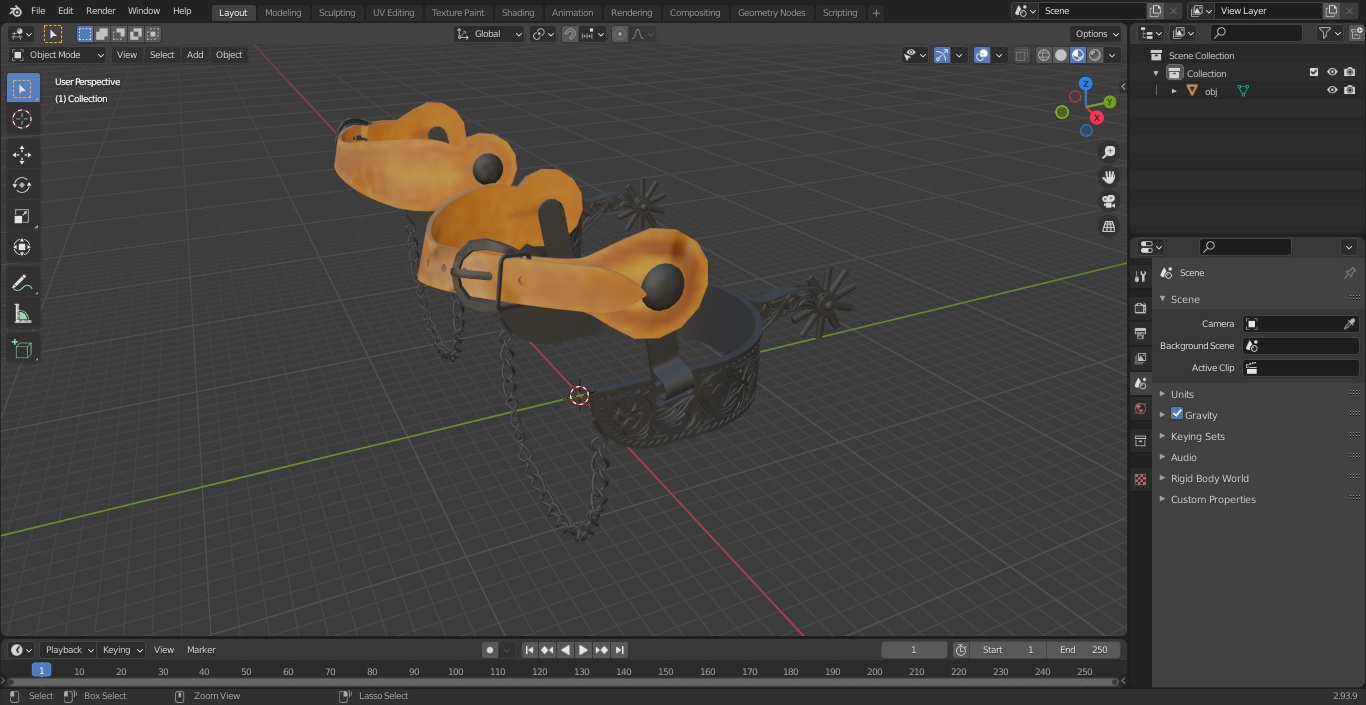Click the Blender logo menu
Screen dimensions: 1366x705
pyautogui.click(x=16, y=11)
